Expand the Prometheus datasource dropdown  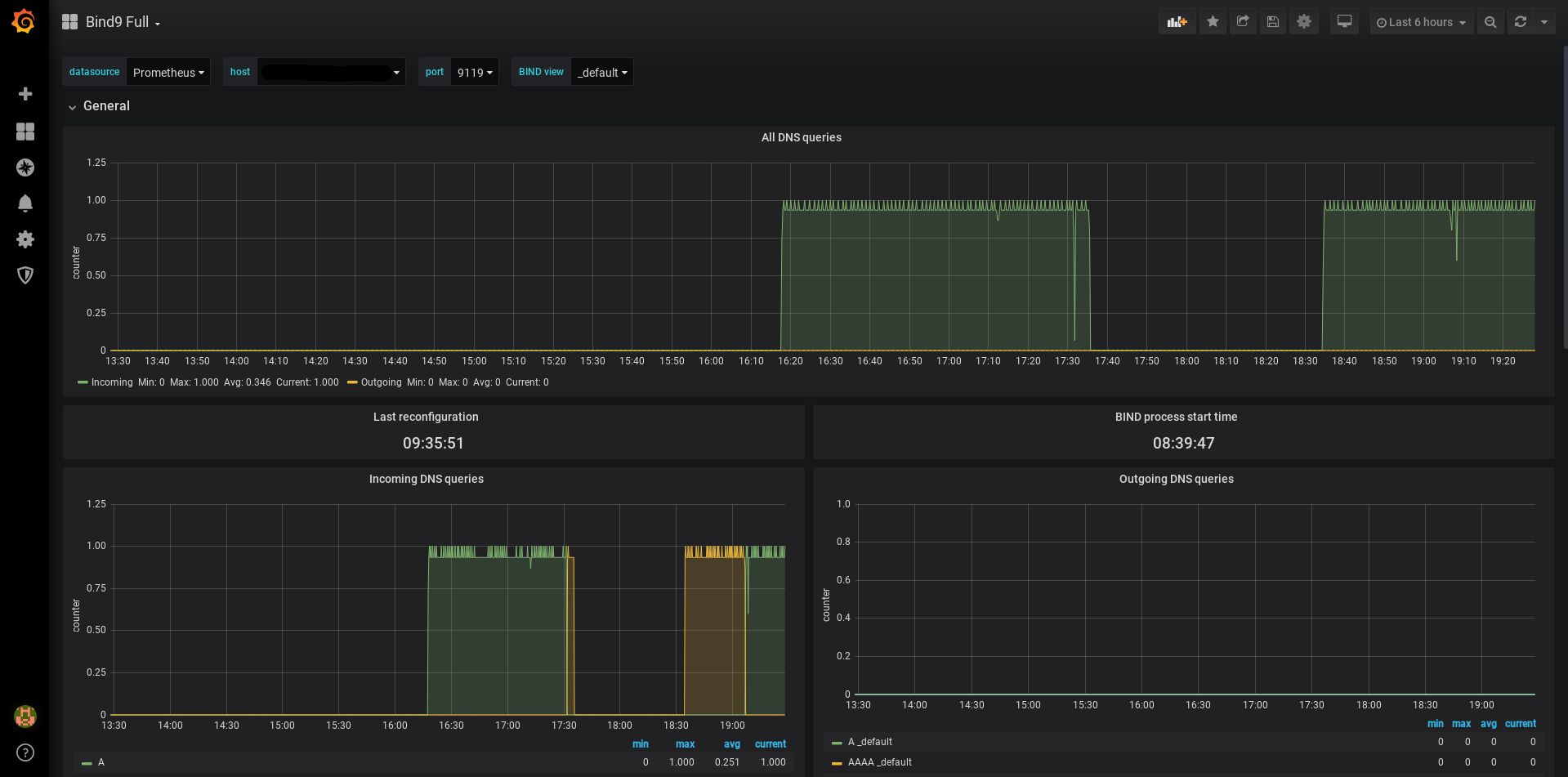168,72
